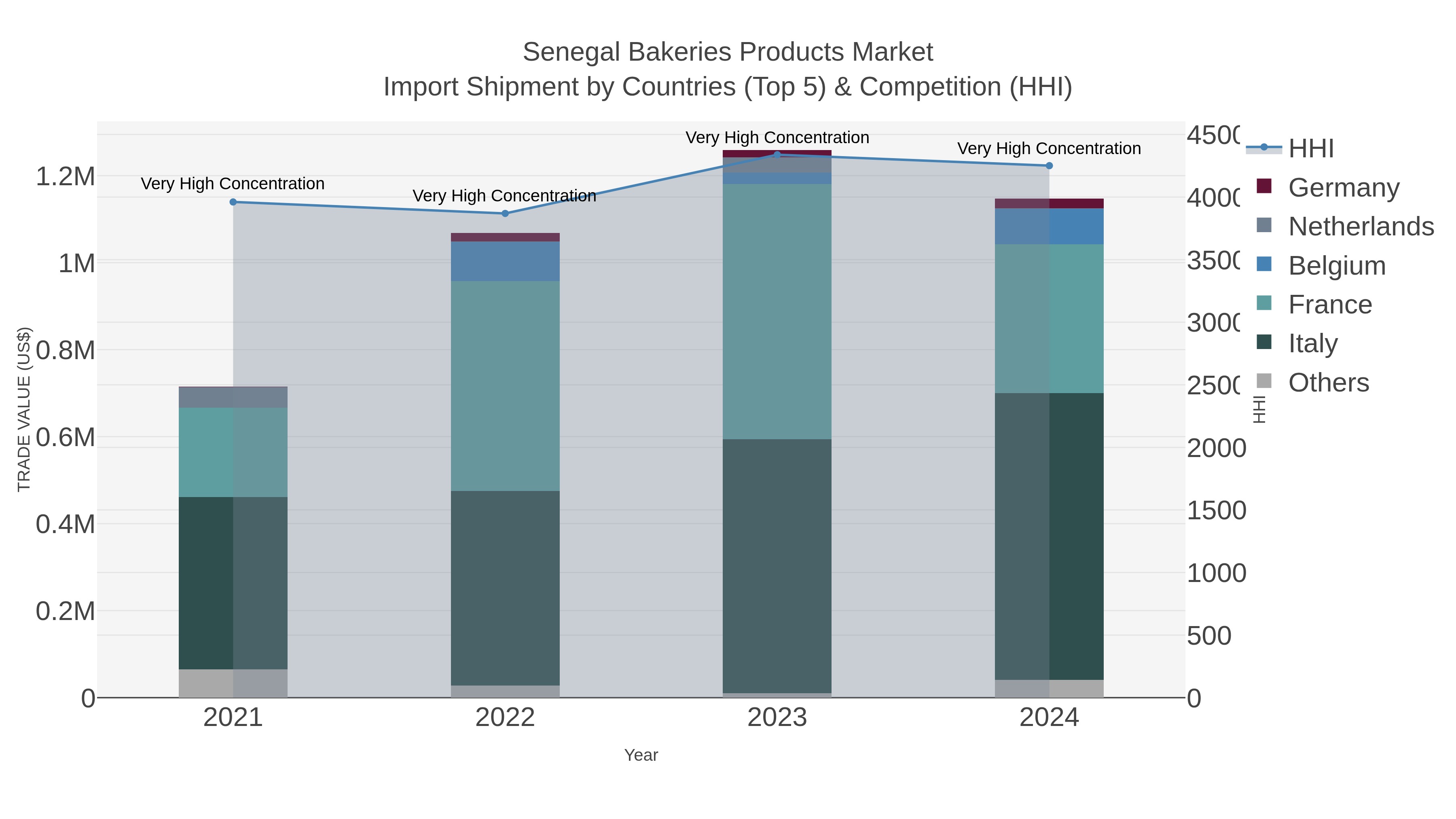This screenshot has width=1456, height=819.
Task: Click the 1.2M left axis tick
Action: pos(66,177)
